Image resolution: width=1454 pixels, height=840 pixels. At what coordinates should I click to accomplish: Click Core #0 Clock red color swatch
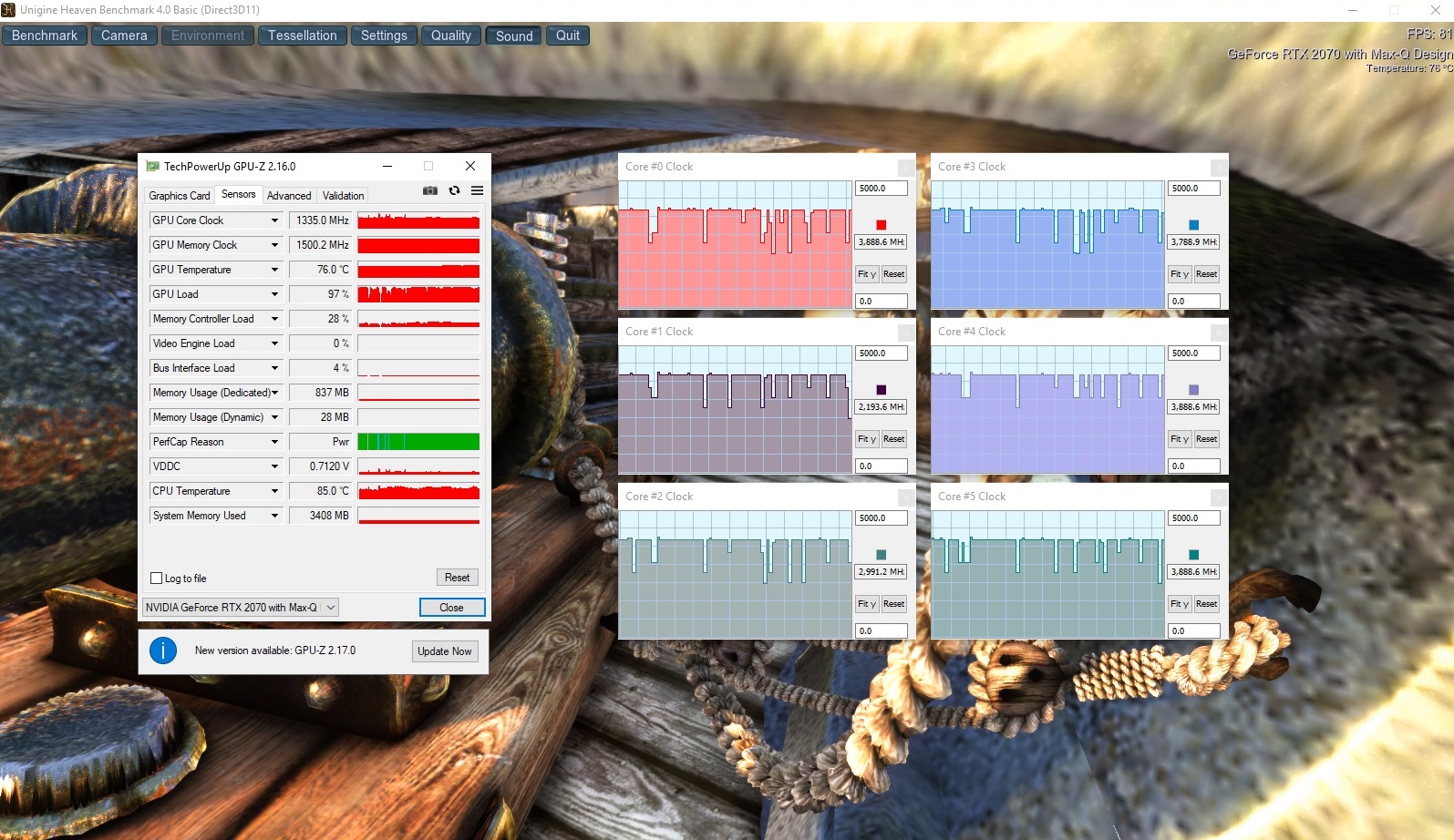(882, 225)
